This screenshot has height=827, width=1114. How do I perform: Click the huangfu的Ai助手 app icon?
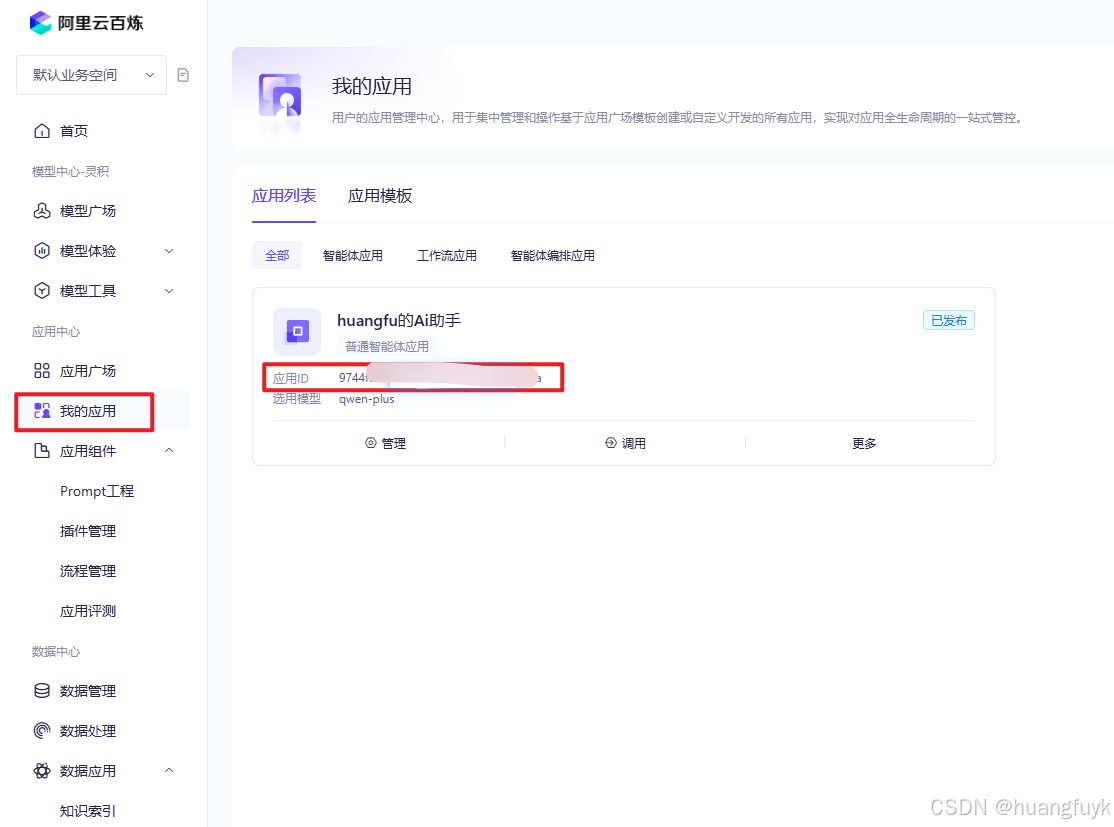tap(297, 331)
